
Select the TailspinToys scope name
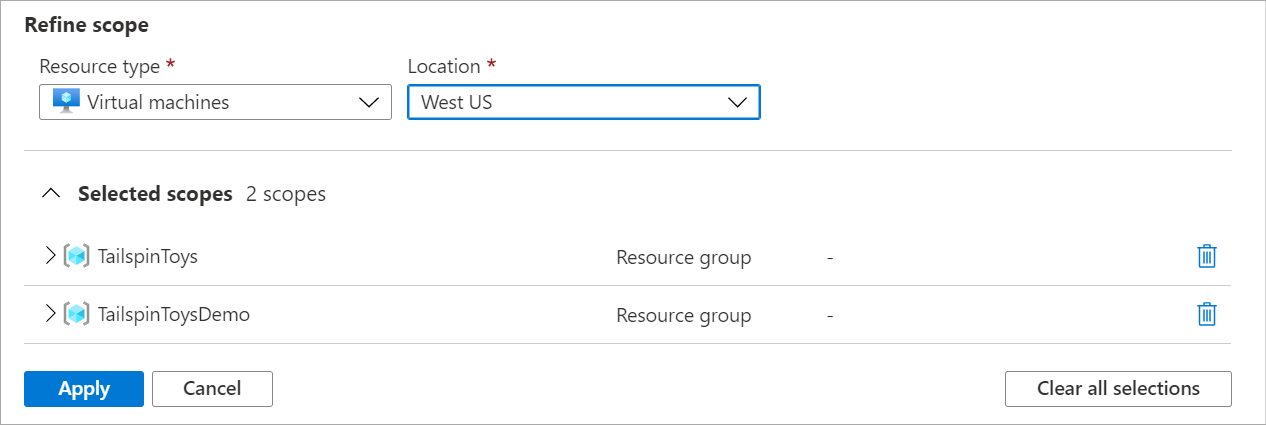coord(148,257)
